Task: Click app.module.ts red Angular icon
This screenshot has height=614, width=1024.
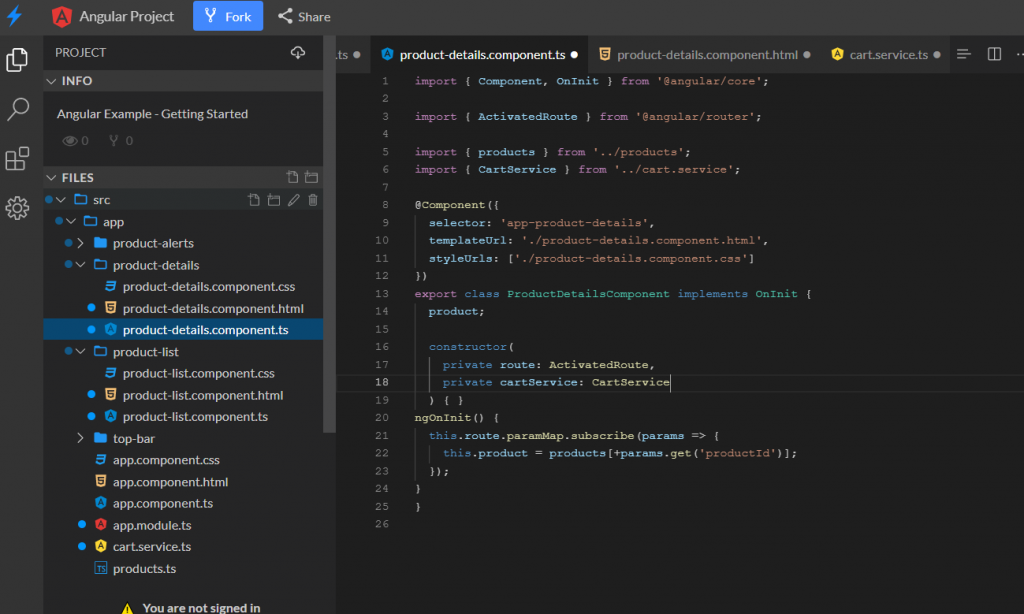Action: click(x=101, y=525)
